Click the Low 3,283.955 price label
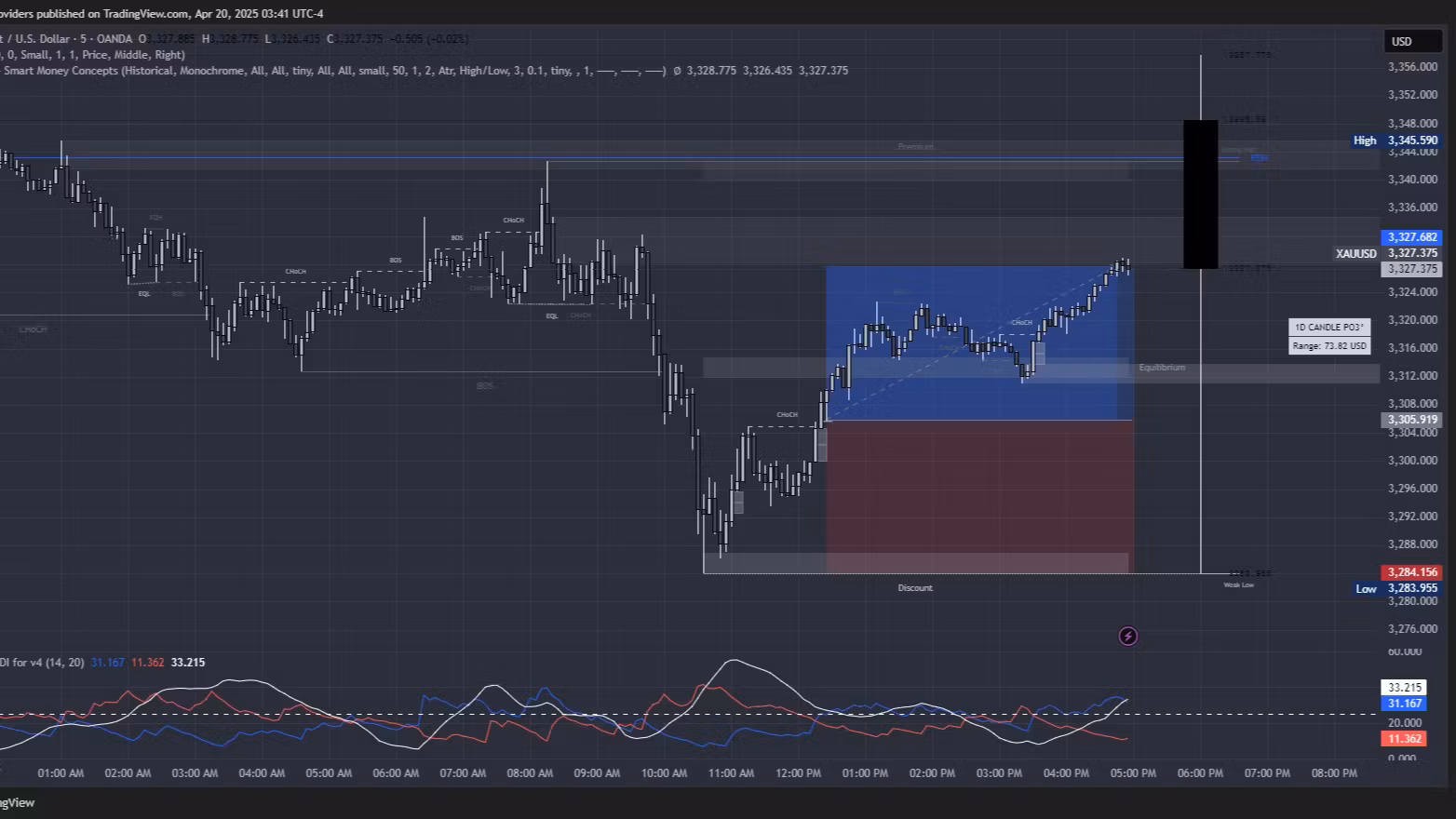This screenshot has height=819, width=1456. (1395, 588)
